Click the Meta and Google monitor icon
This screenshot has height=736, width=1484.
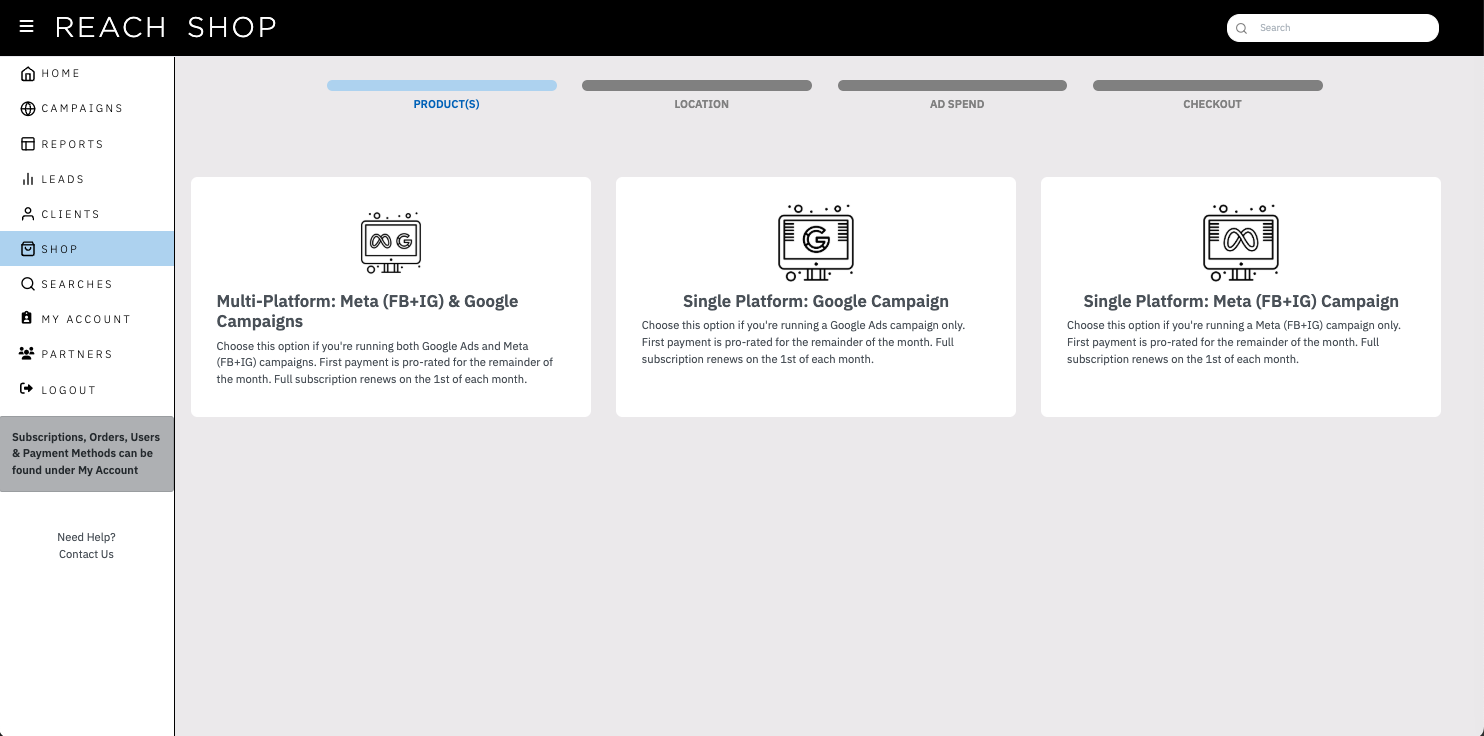pos(391,243)
